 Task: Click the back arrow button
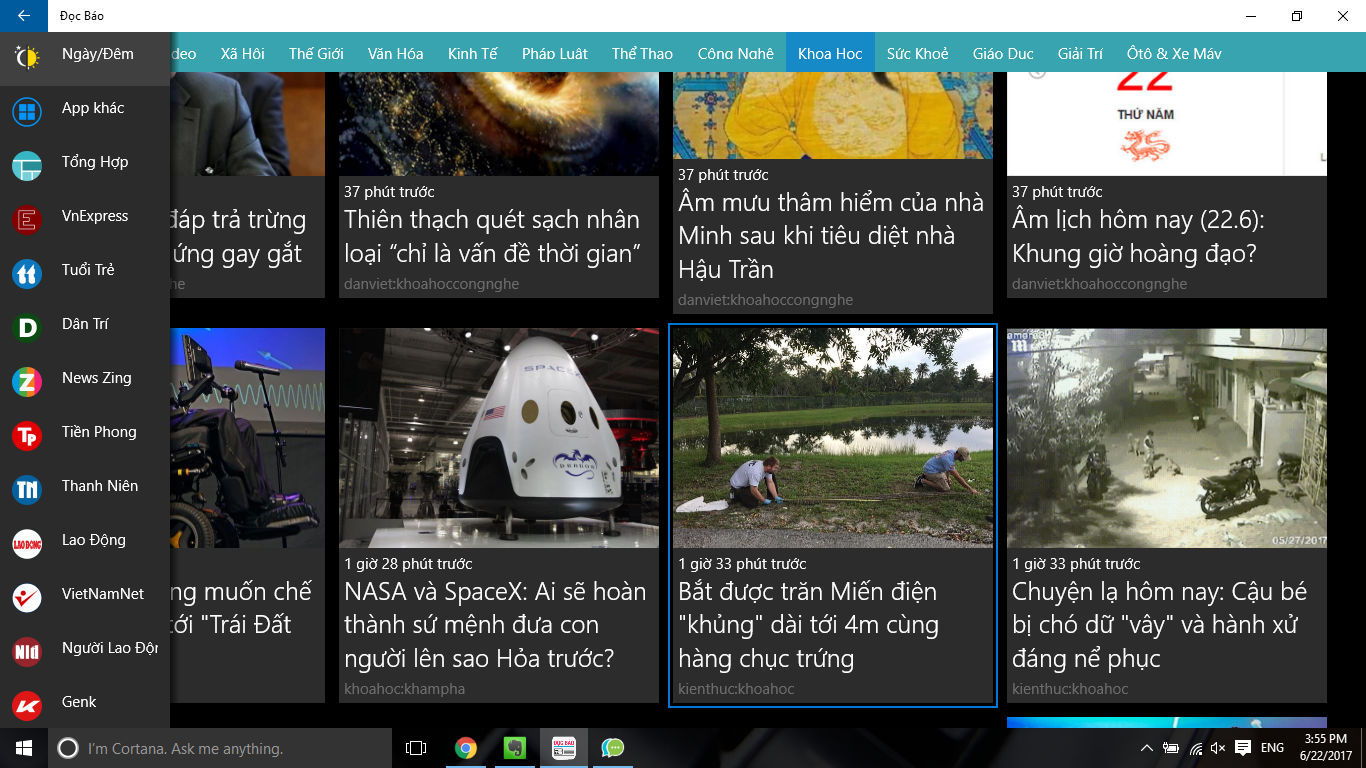tap(24, 16)
